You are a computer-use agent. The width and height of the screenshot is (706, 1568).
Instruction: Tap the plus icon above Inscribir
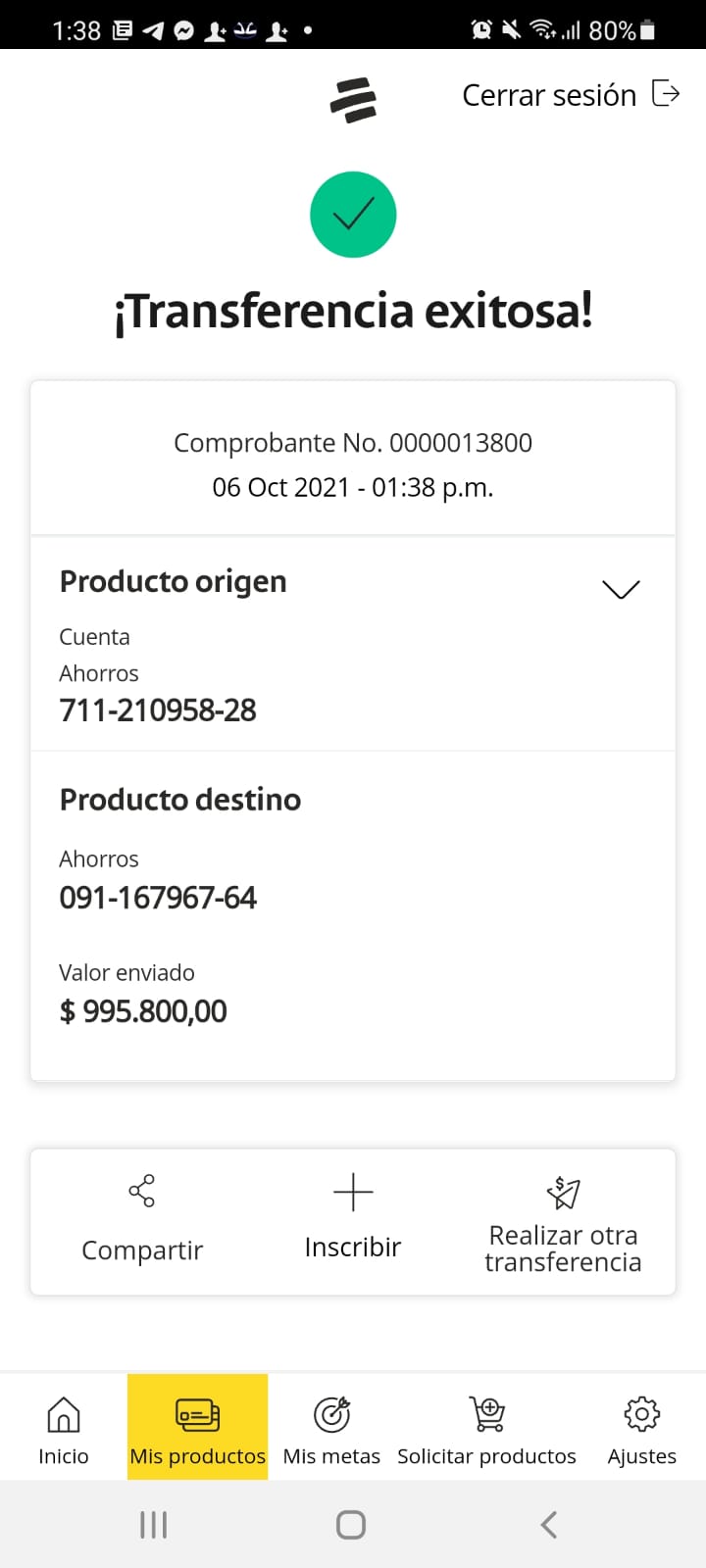pos(353,1192)
